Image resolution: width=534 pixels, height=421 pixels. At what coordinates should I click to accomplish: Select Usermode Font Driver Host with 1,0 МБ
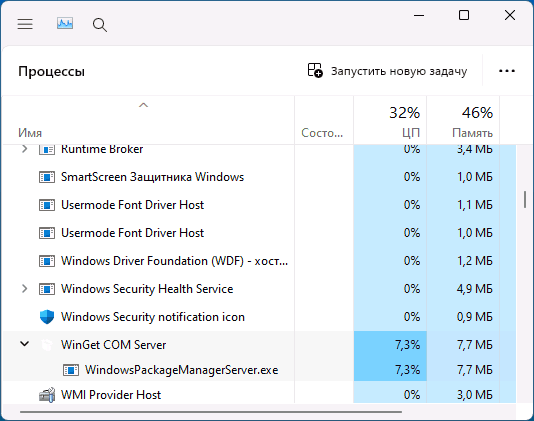pyautogui.click(x=259, y=233)
